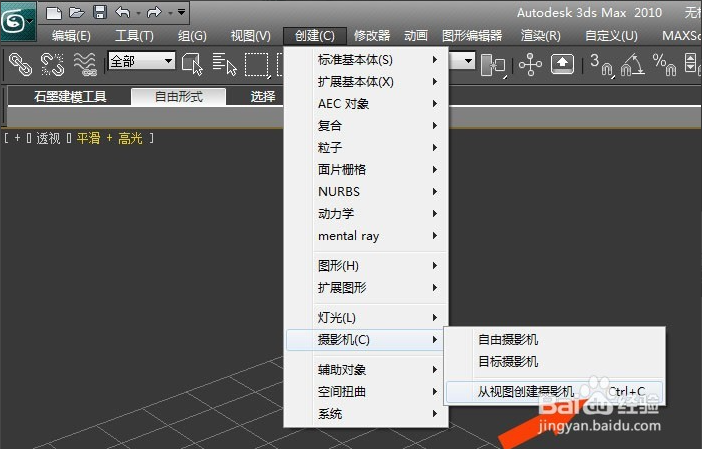702x449 pixels.
Task: Create a new scene from quick toolbar
Action: [53, 13]
